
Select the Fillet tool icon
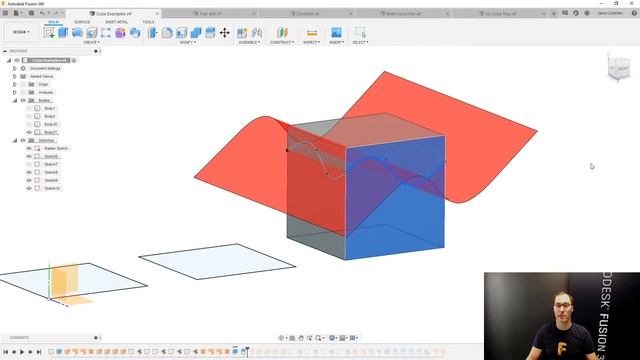pos(167,33)
